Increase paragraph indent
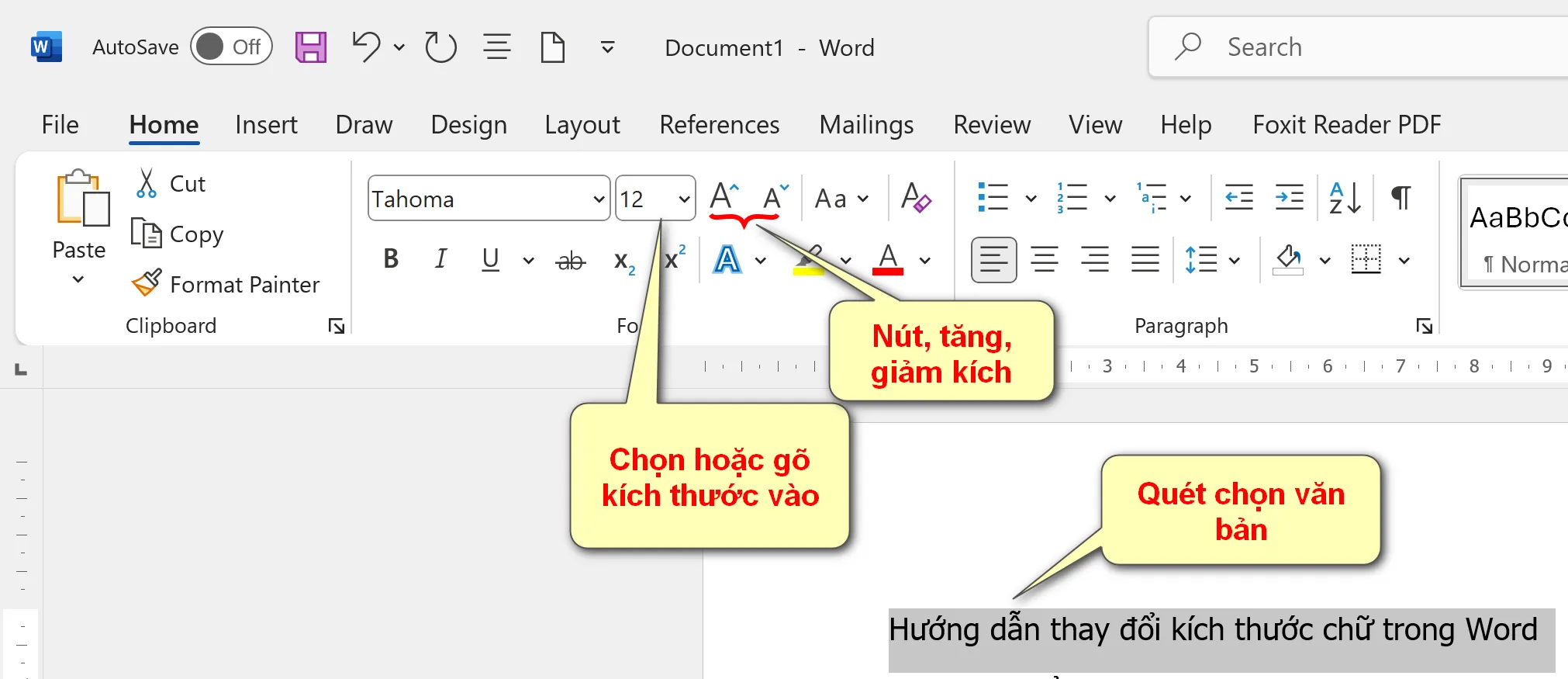Screen dimensions: 1568x679 1289,197
